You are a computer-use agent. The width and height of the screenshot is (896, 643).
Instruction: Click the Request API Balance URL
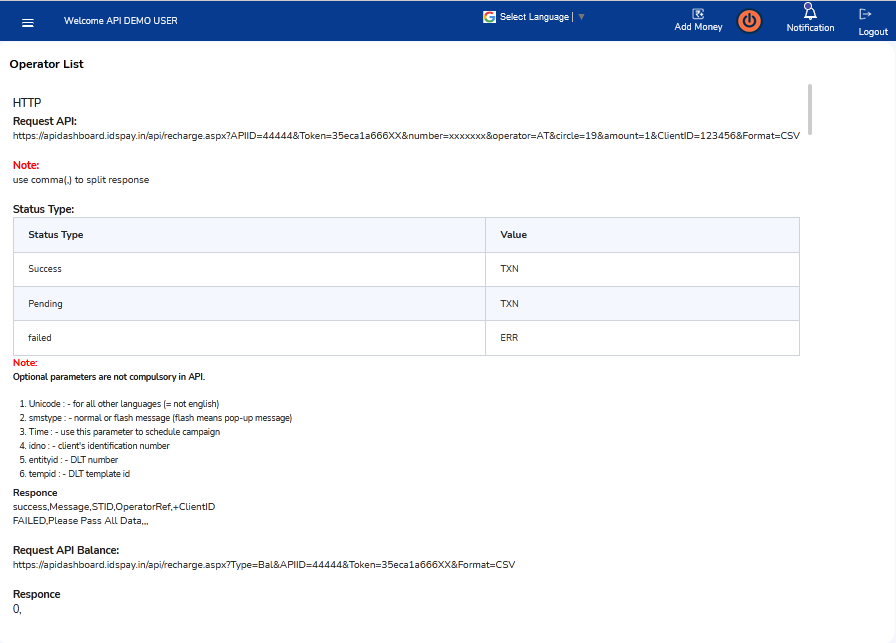tap(264, 565)
